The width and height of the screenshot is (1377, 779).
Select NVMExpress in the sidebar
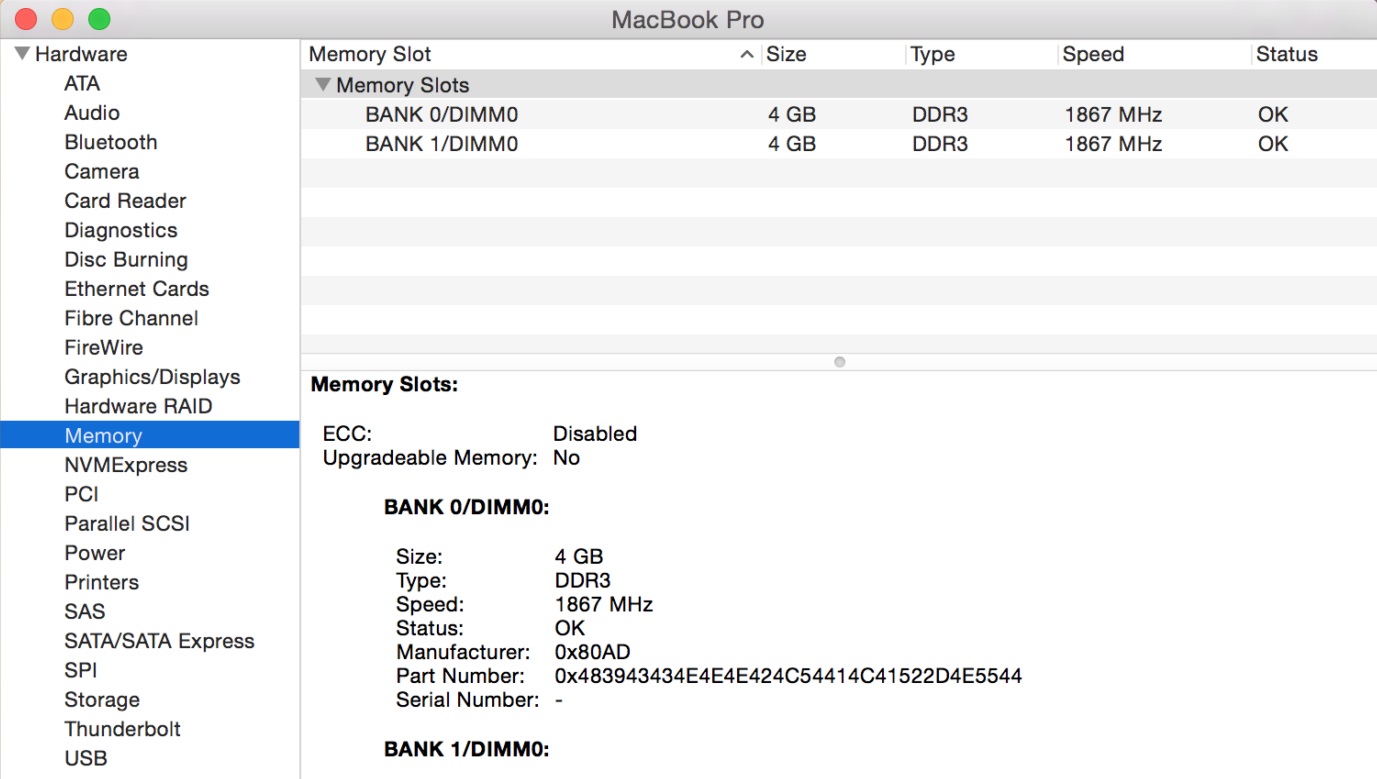click(126, 465)
